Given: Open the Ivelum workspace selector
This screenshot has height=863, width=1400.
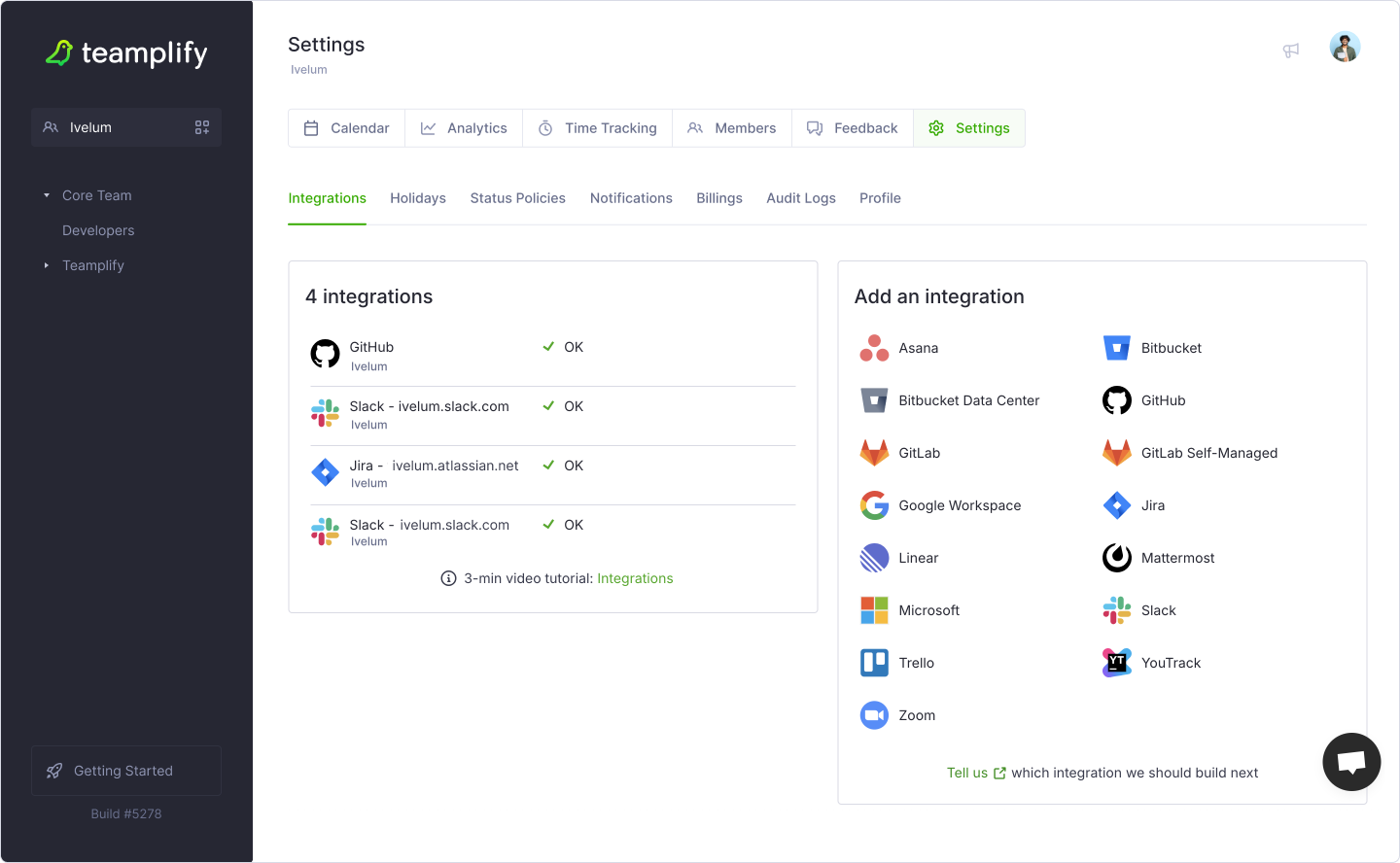Looking at the screenshot, I should 126,127.
